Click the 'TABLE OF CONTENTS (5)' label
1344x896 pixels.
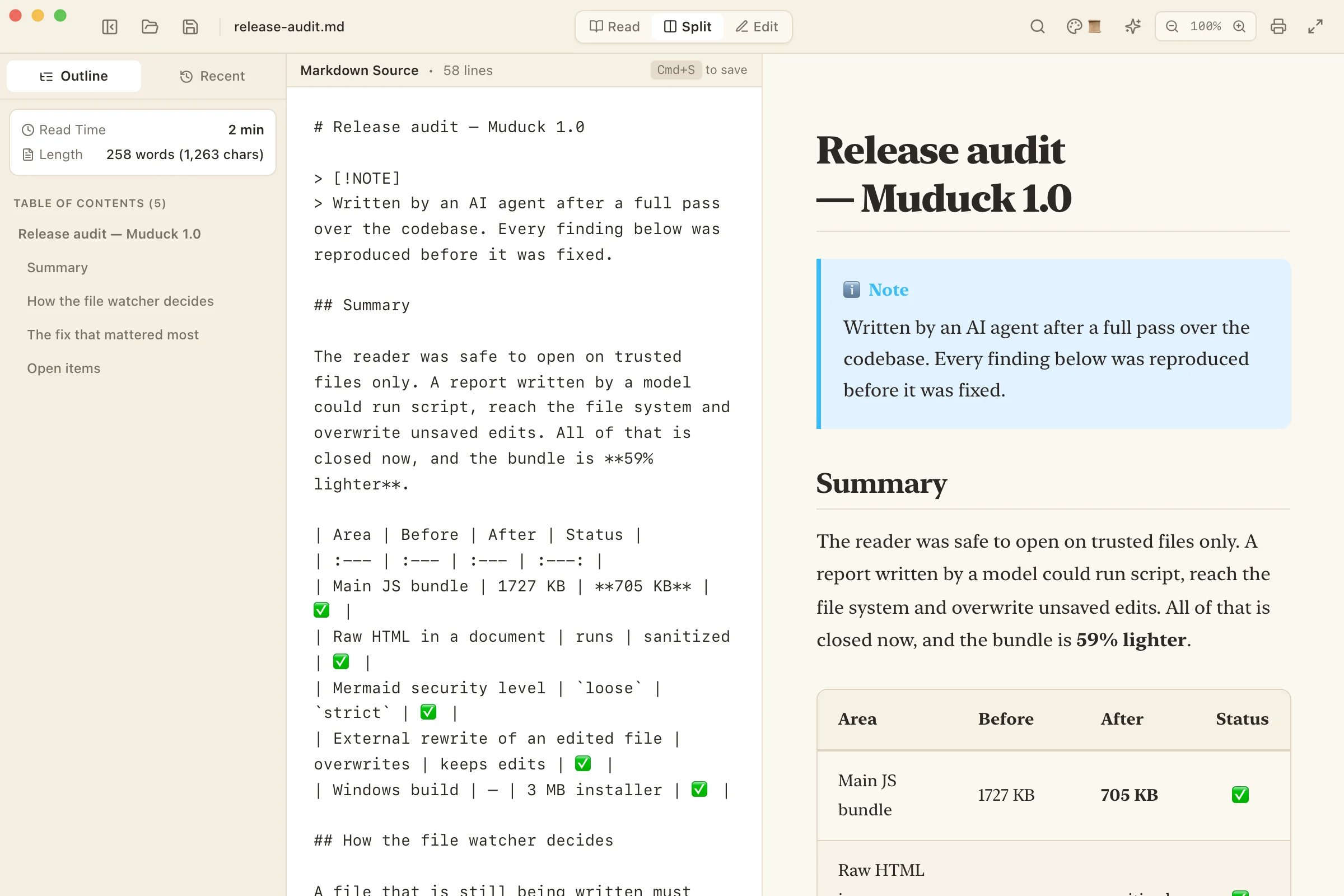90,203
